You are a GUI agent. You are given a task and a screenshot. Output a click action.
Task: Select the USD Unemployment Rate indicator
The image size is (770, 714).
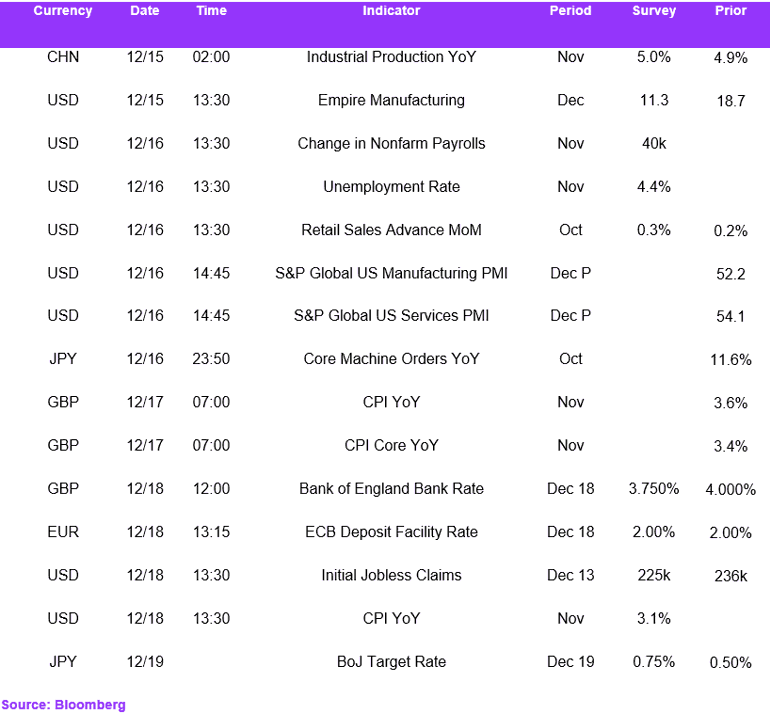[x=391, y=187]
